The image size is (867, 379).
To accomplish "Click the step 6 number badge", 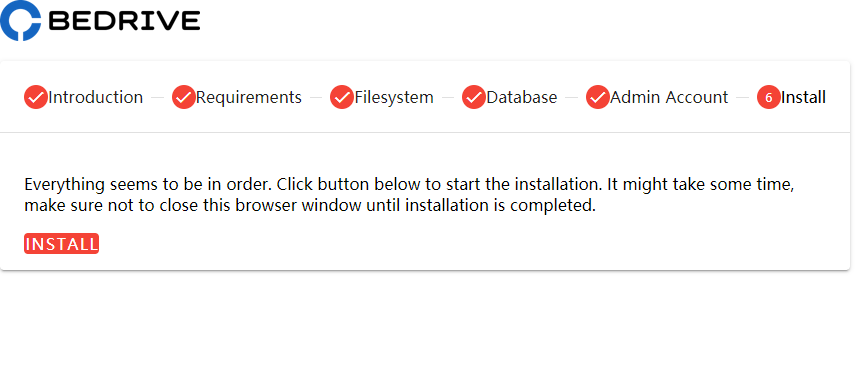I will 769,97.
